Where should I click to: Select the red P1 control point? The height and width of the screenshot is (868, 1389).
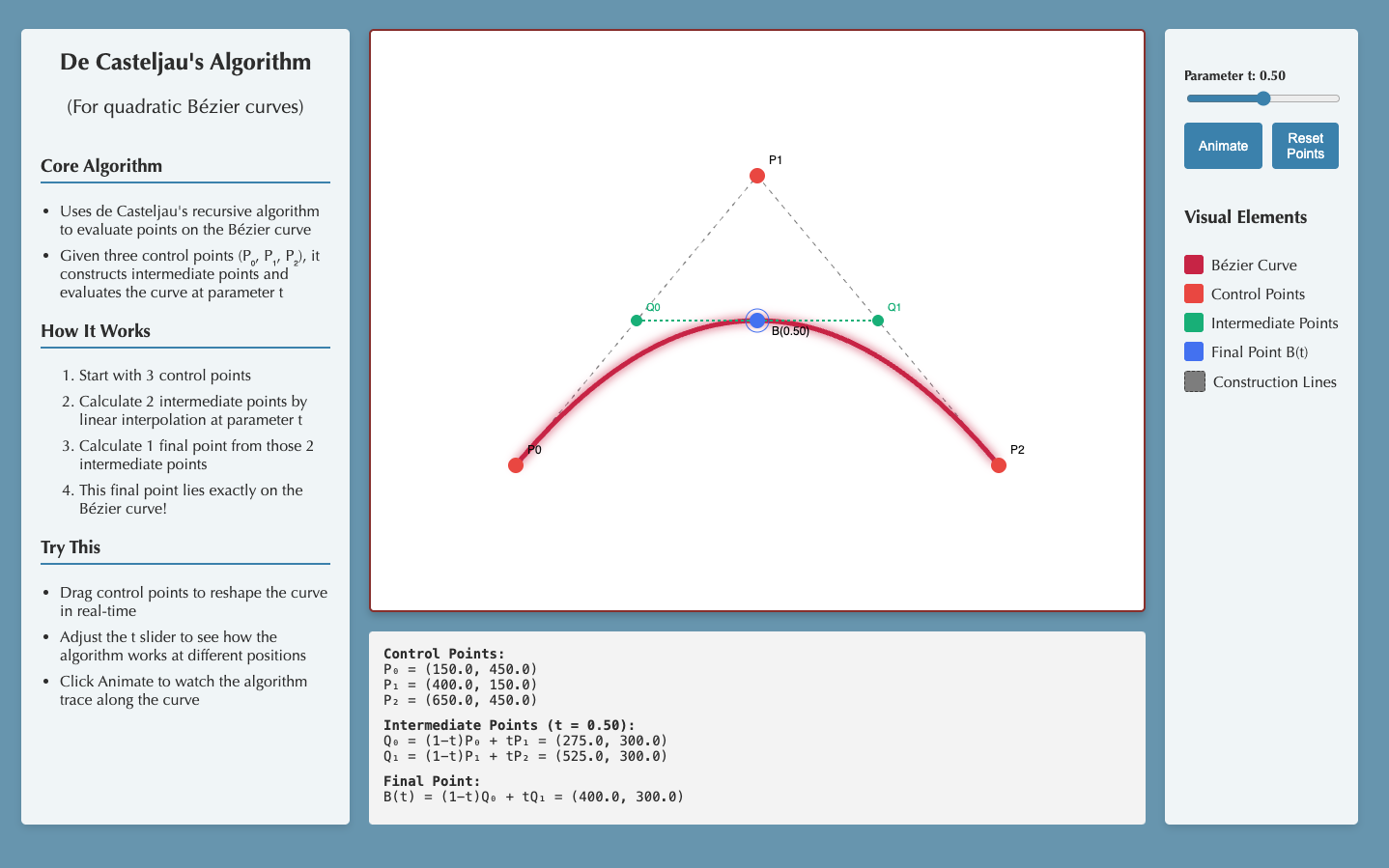pos(757,176)
